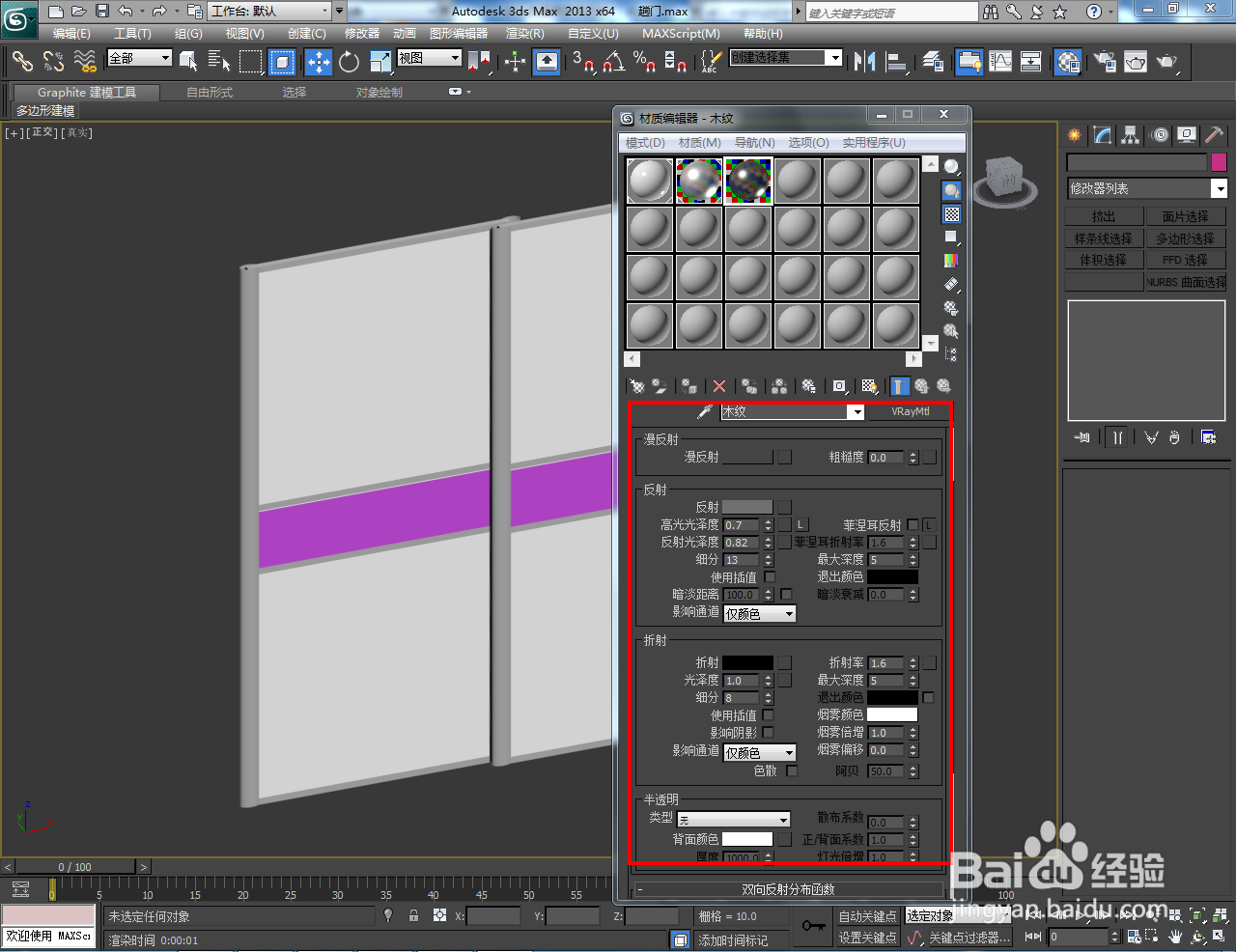Image resolution: width=1236 pixels, height=952 pixels.
Task: Toggle material editor sample background checker icon
Action: tap(952, 214)
